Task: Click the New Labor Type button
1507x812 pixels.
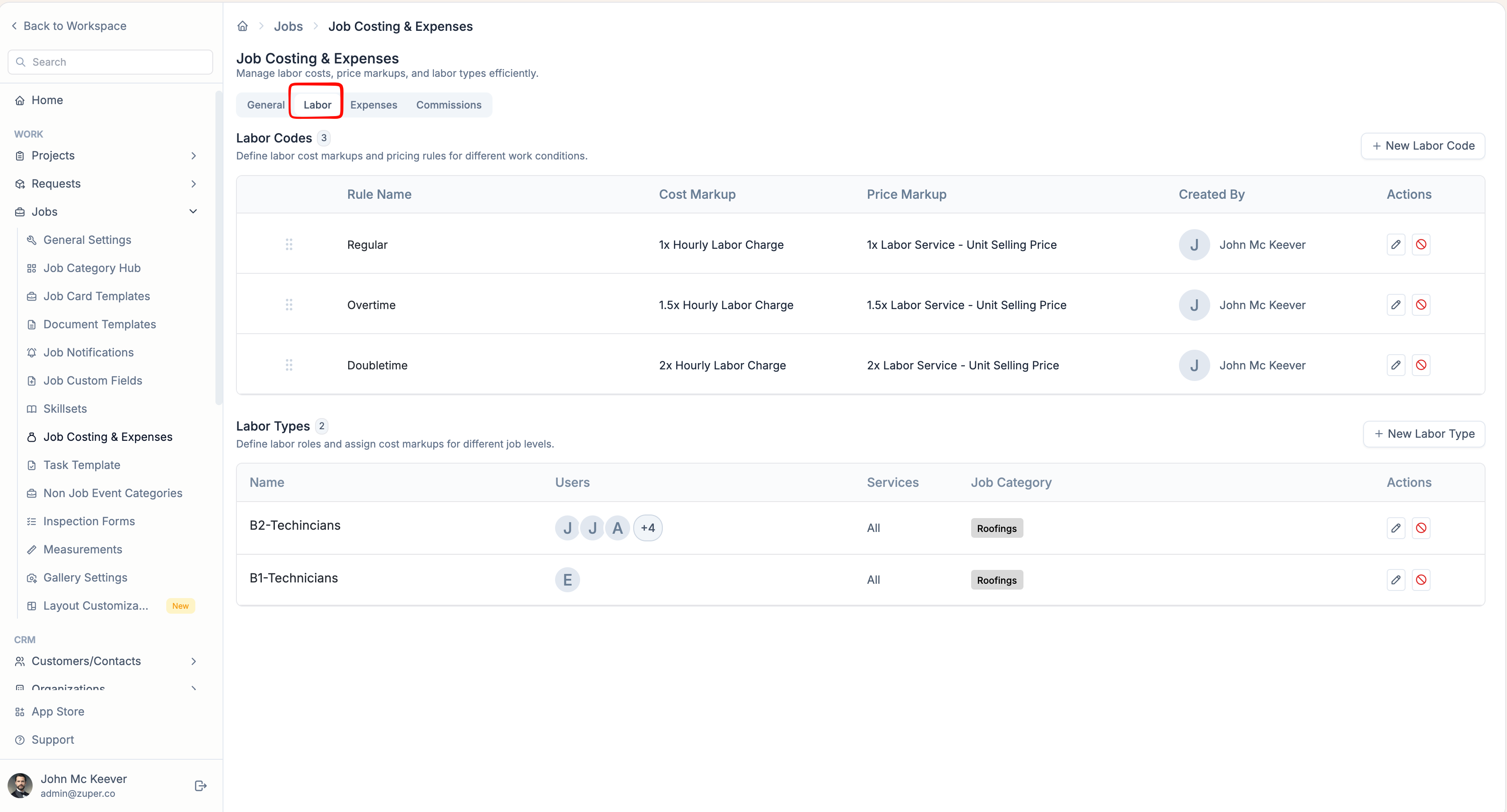Action: tap(1424, 434)
